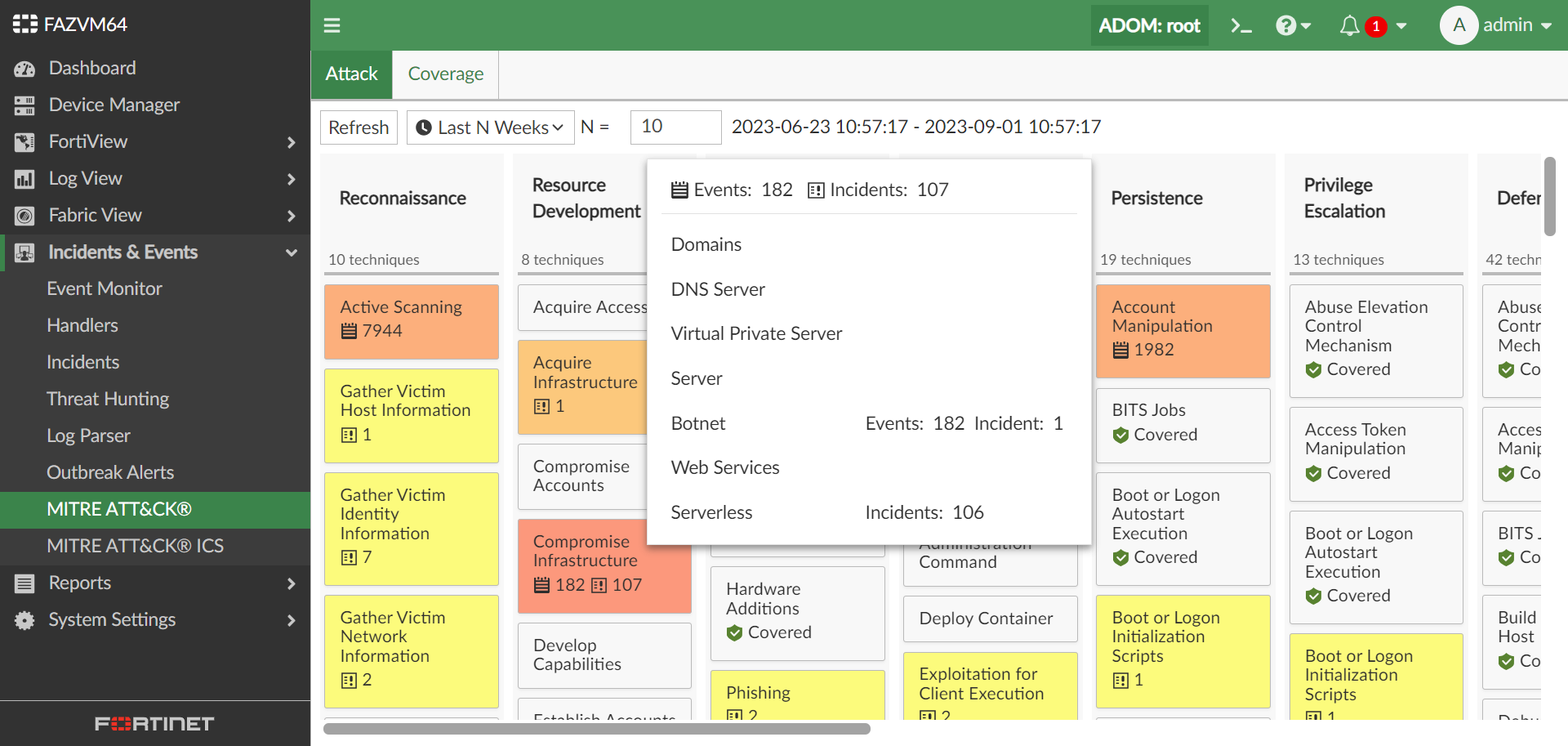
Task: Click the events icon in Compromise Infrastructure card
Action: click(x=541, y=586)
